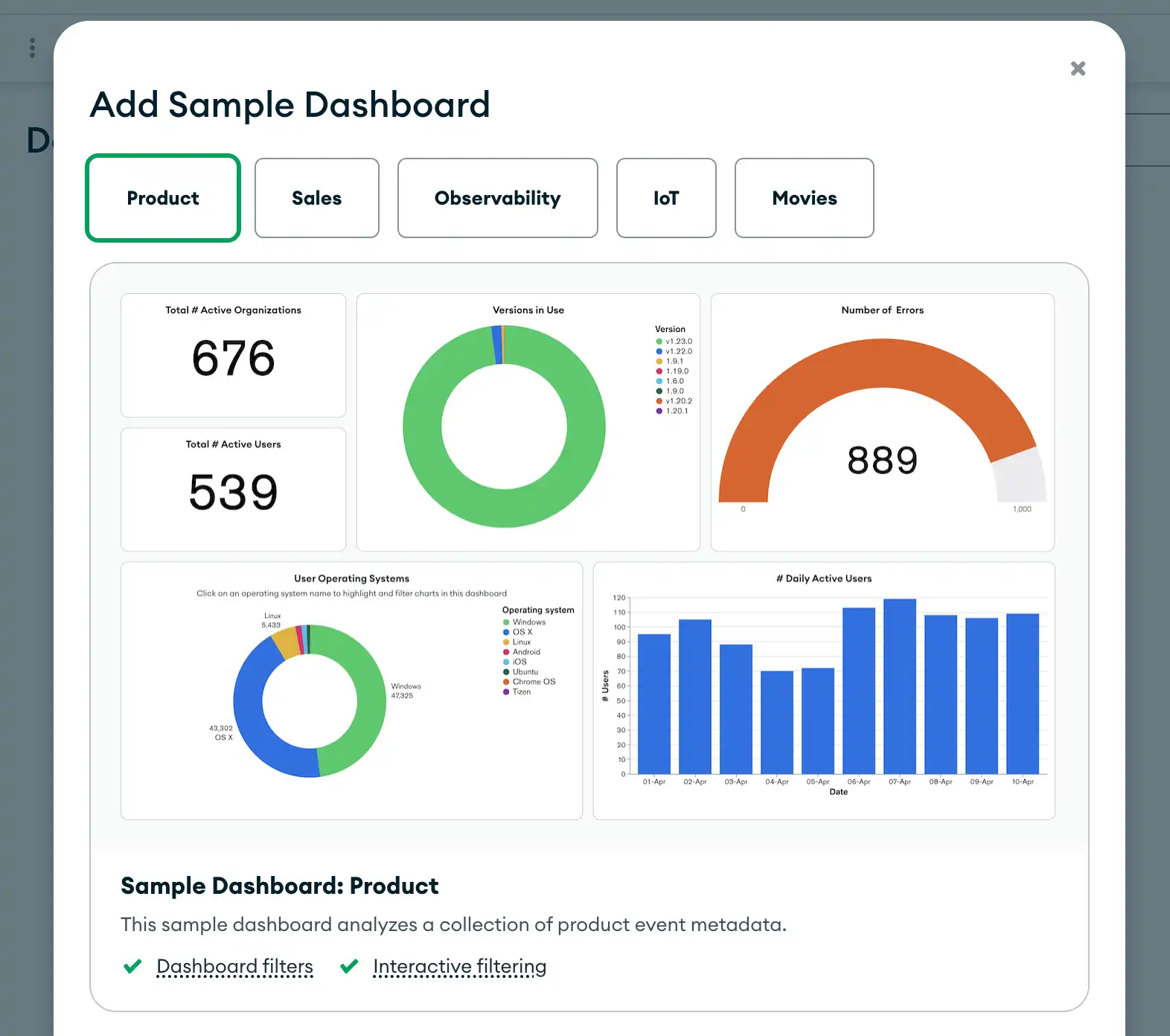Click the Dashboard filters link
This screenshot has height=1036, width=1170.
[x=234, y=966]
